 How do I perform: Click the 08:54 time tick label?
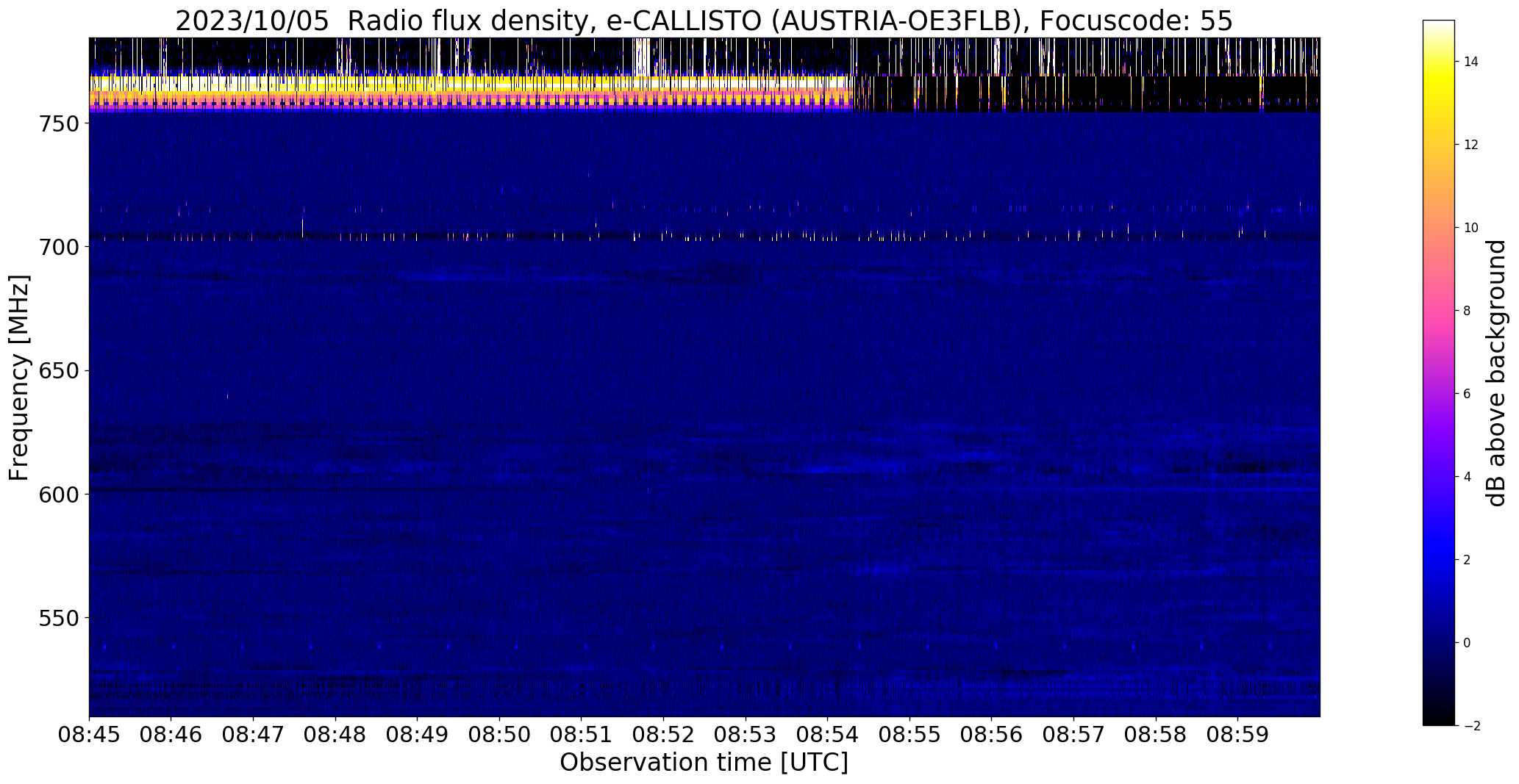tap(828, 735)
